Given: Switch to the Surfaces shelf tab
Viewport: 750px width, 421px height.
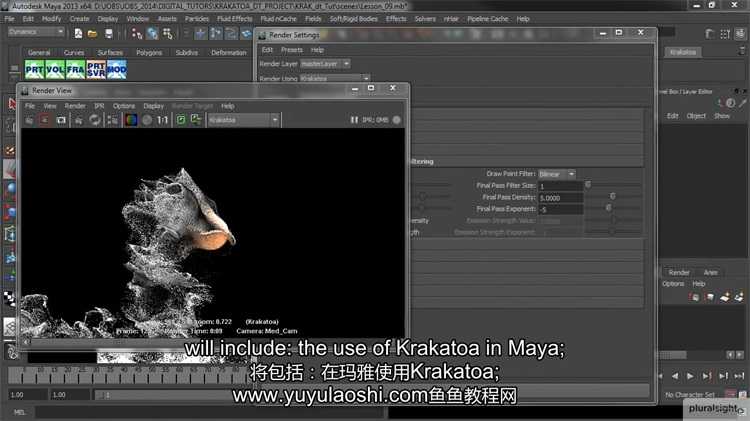Looking at the screenshot, I should click(110, 53).
